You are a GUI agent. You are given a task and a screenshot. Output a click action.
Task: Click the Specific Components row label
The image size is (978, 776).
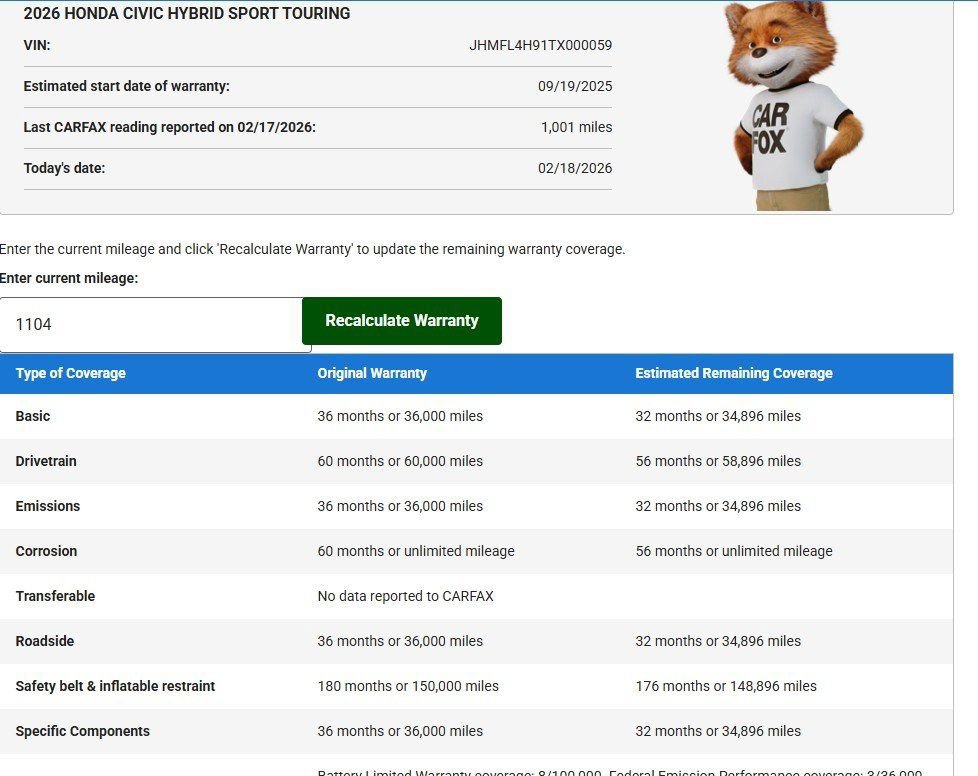[83, 731]
